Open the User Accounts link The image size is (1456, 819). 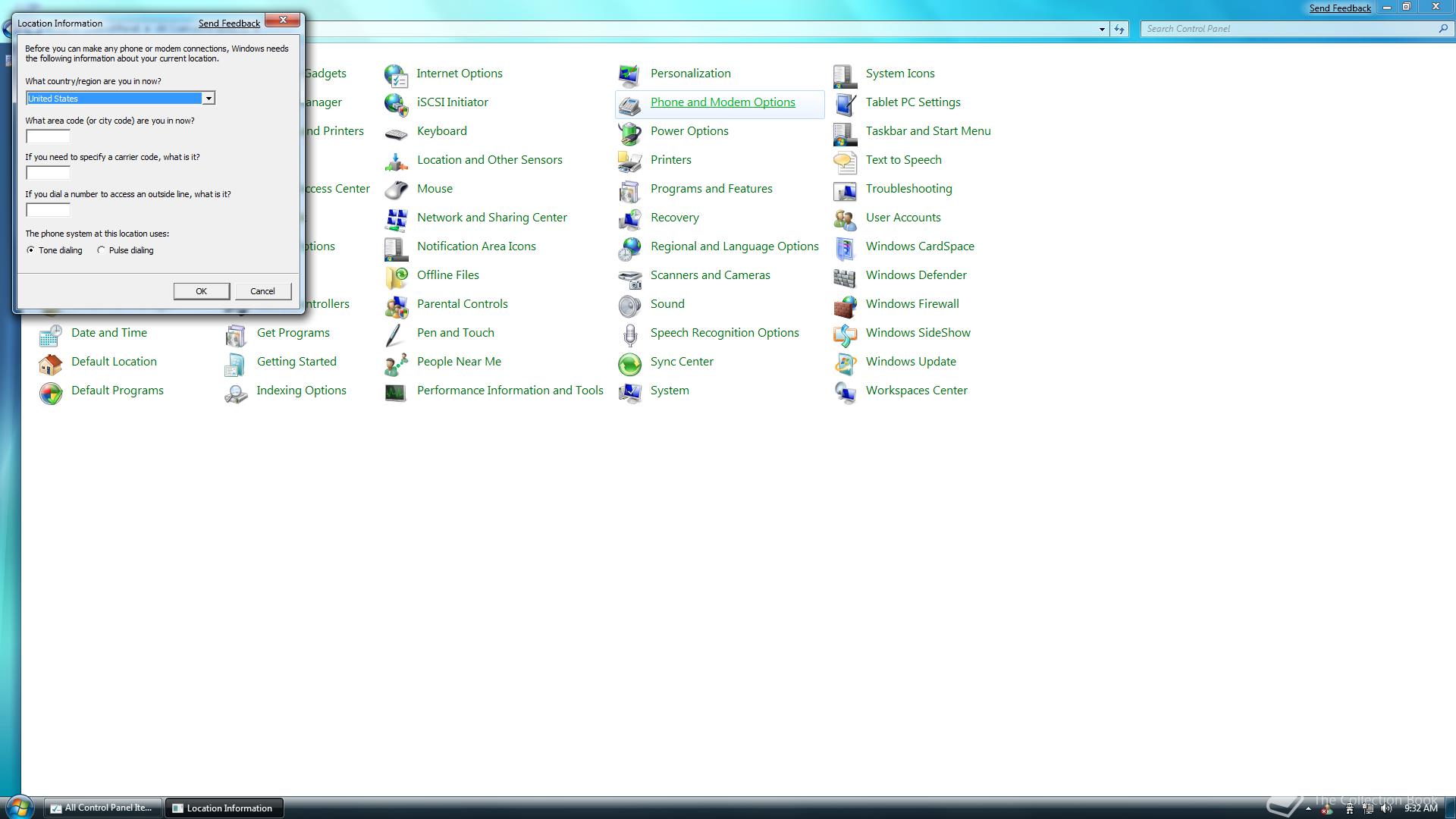pos(903,218)
